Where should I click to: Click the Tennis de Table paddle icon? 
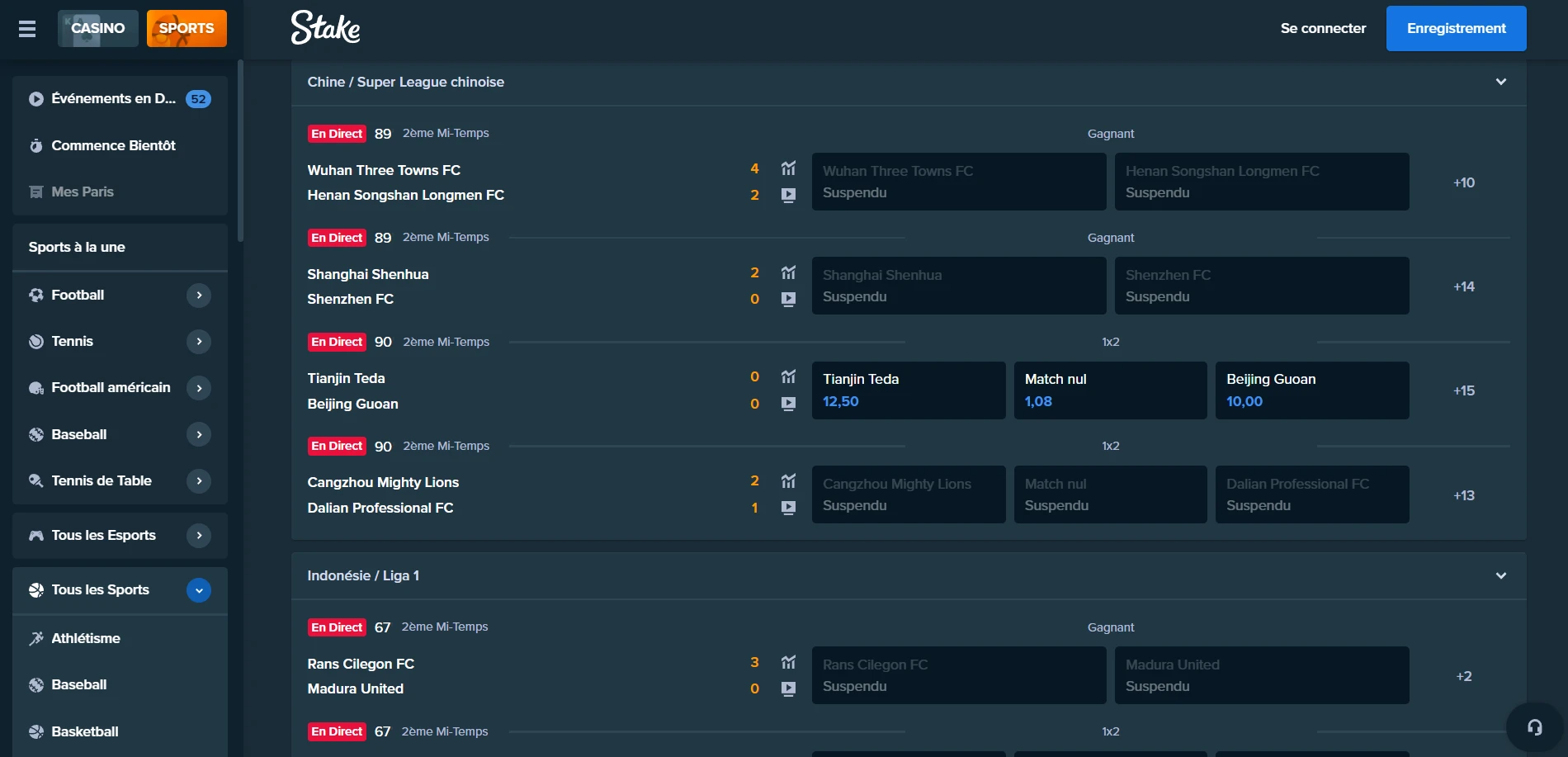36,480
